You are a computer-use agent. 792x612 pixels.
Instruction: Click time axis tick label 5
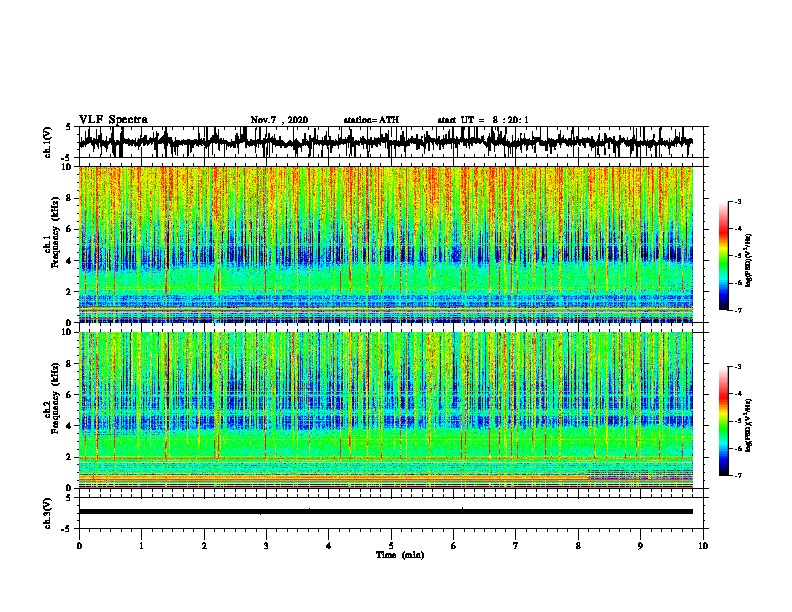point(391,546)
